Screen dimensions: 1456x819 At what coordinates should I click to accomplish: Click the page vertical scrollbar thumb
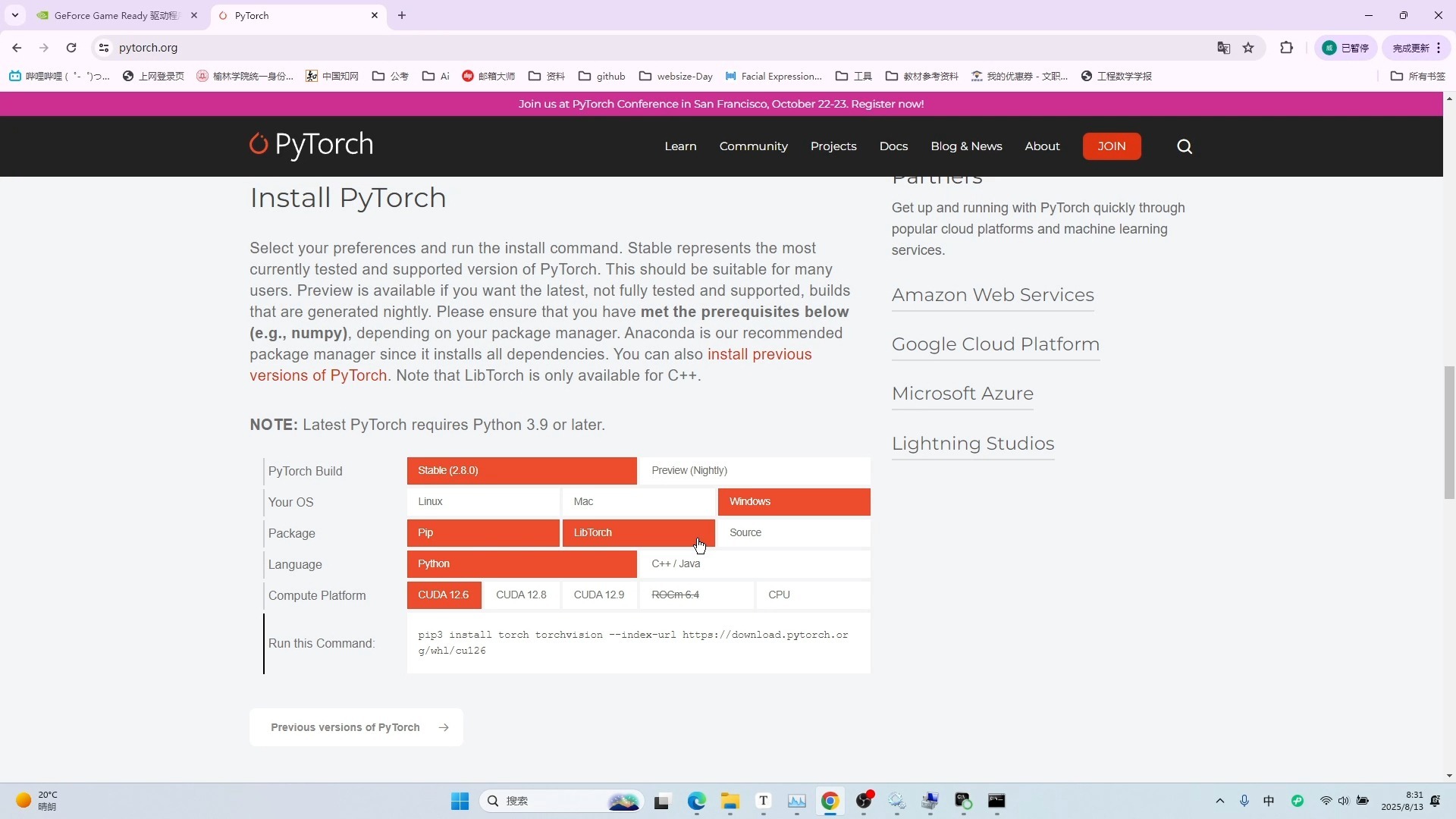point(1449,432)
